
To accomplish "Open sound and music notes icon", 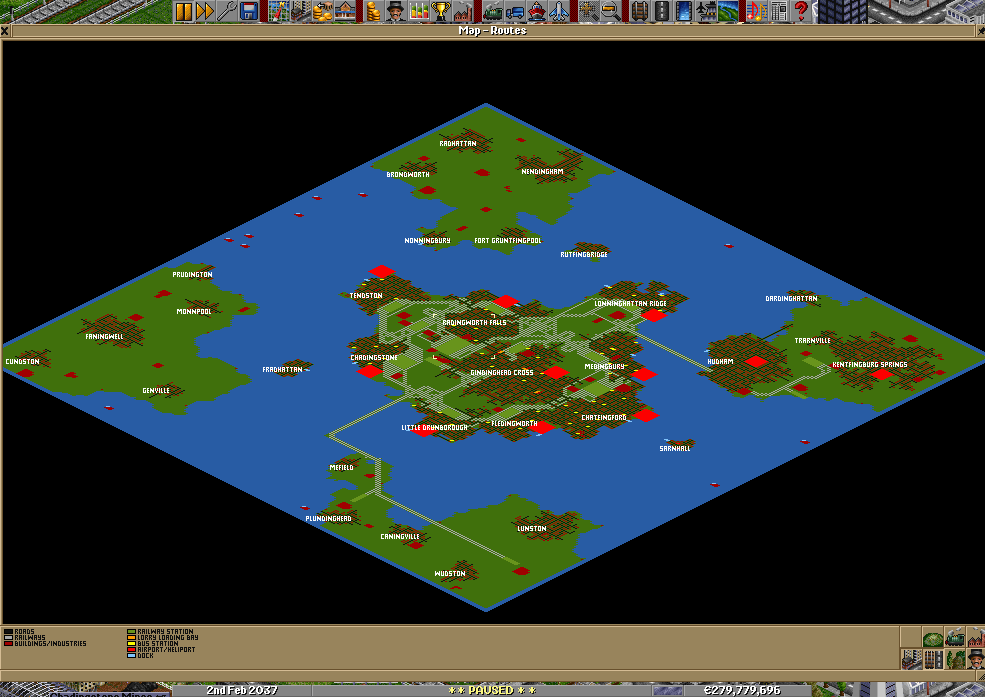I will (x=757, y=11).
